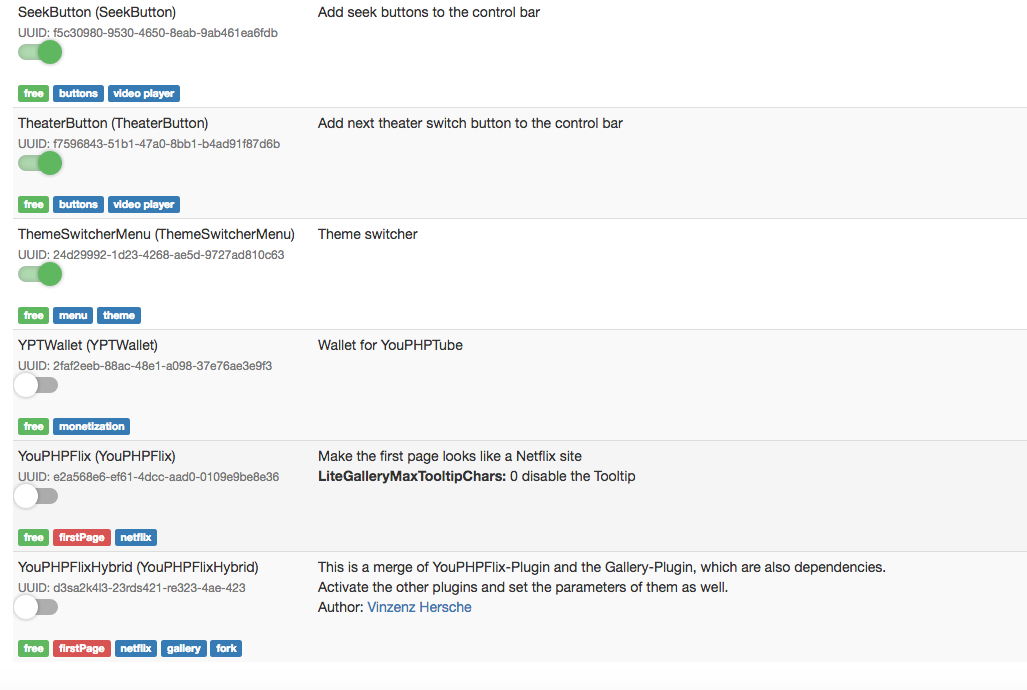Turn on the YouPHPFlix plugin
This screenshot has height=690, width=1027.
(x=36, y=496)
